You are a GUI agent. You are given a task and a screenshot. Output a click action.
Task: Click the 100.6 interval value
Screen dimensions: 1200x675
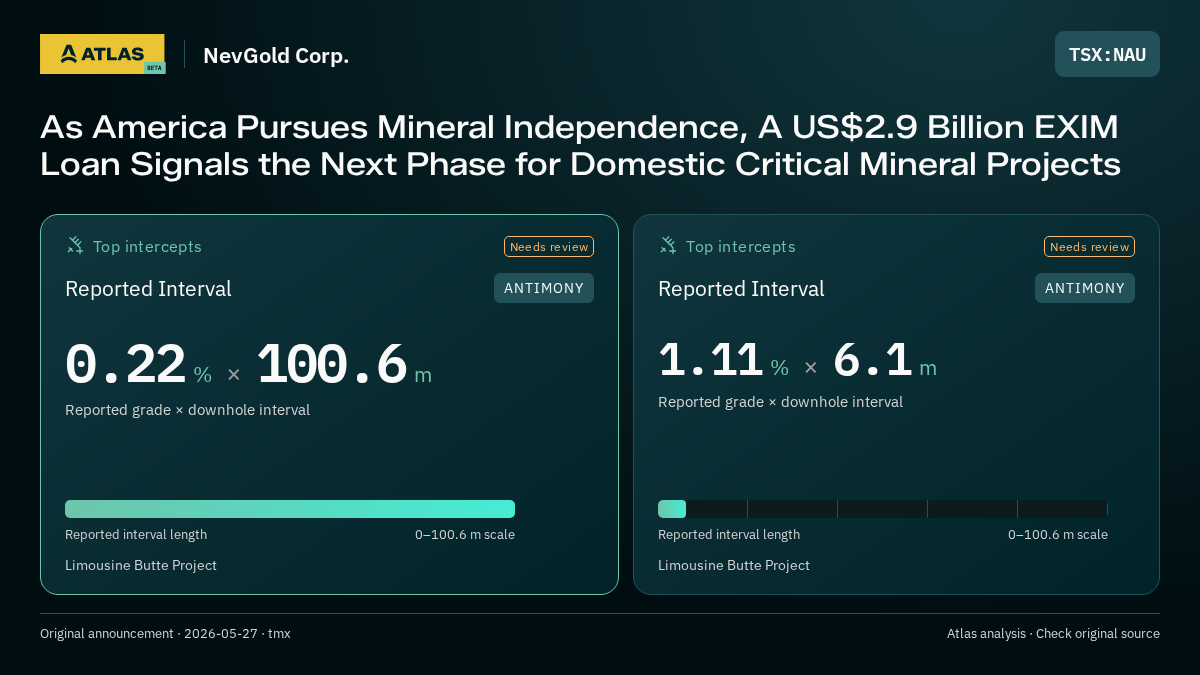coord(332,365)
